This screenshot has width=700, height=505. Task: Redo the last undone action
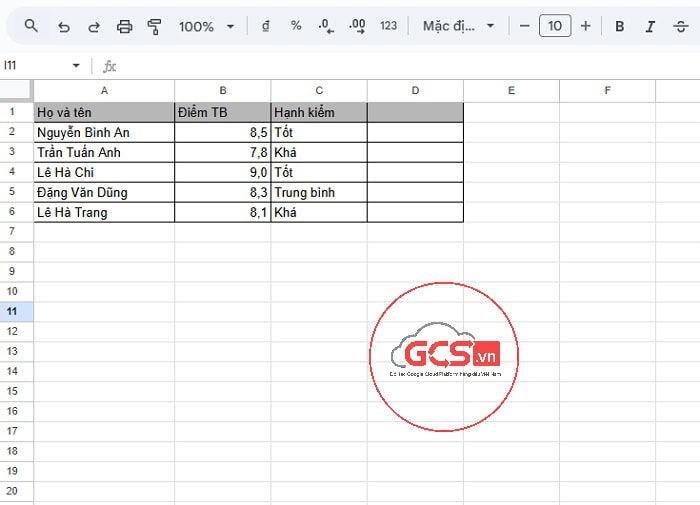pos(94,26)
